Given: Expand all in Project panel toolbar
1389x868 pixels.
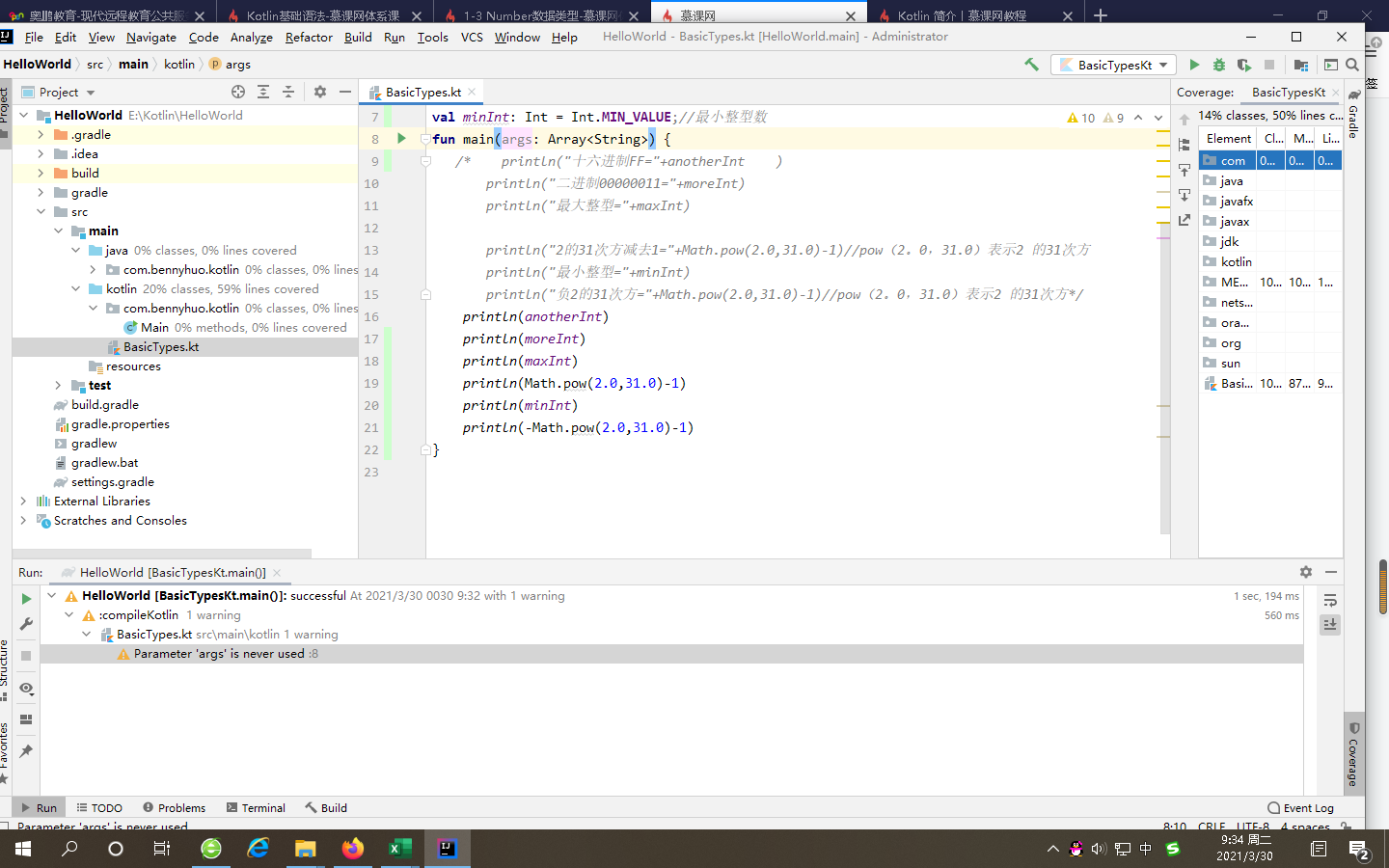Looking at the screenshot, I should pyautogui.click(x=263, y=92).
